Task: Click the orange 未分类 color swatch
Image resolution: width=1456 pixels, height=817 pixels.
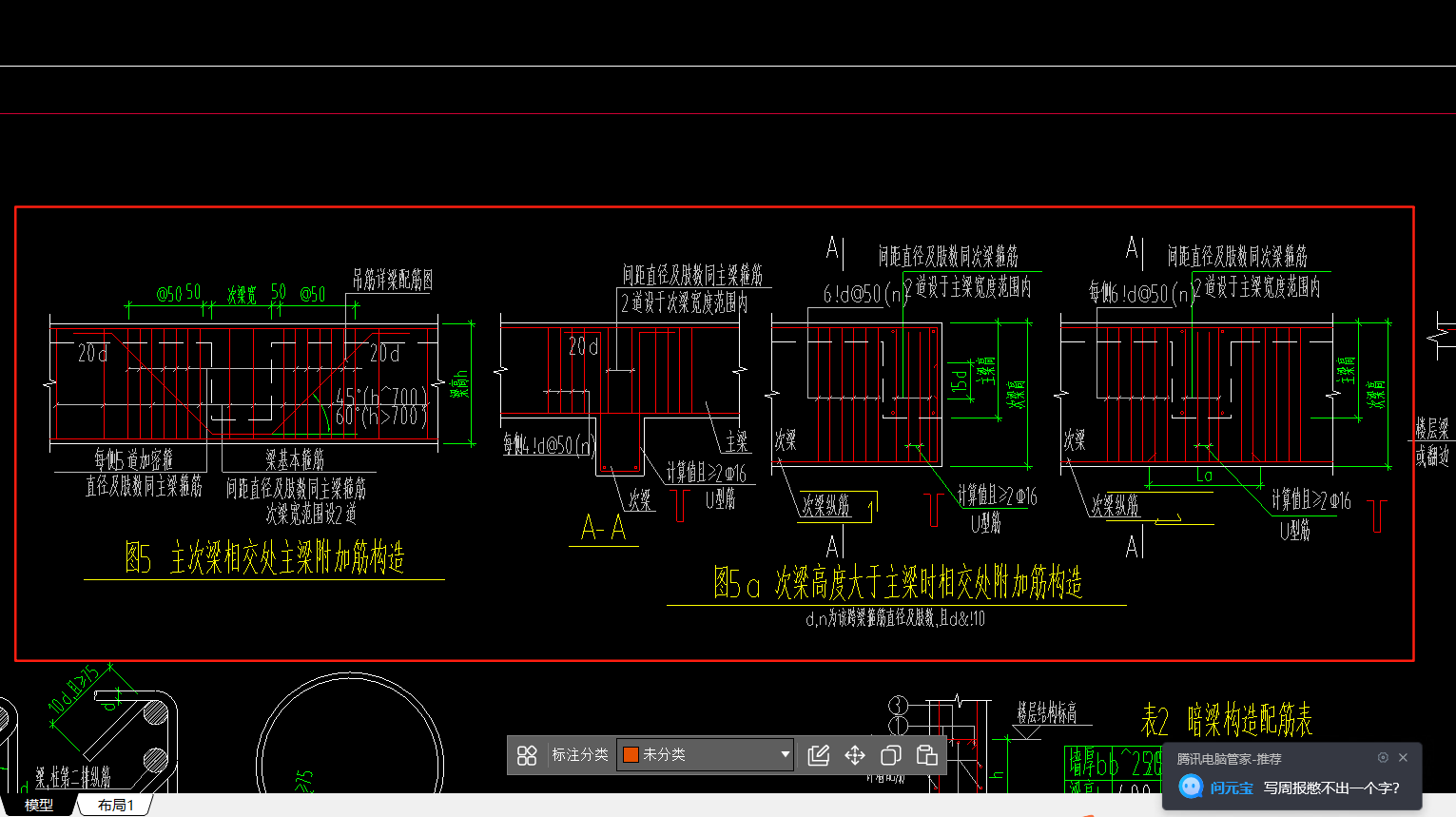Action: (x=630, y=754)
